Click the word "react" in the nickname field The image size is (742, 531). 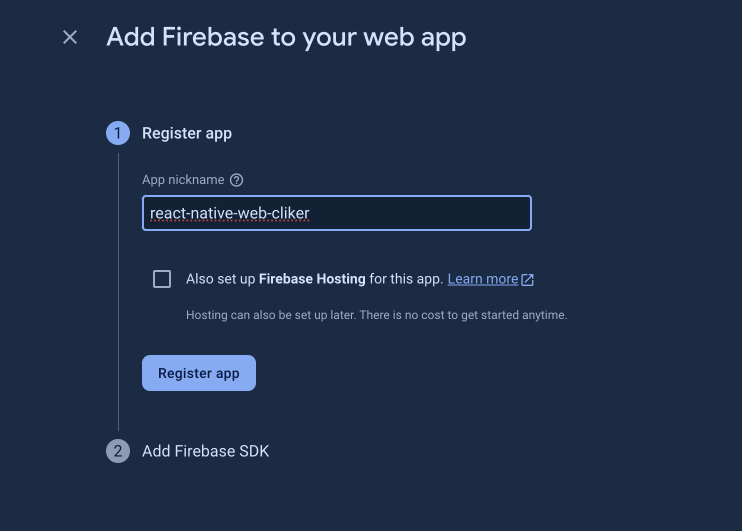(167, 214)
